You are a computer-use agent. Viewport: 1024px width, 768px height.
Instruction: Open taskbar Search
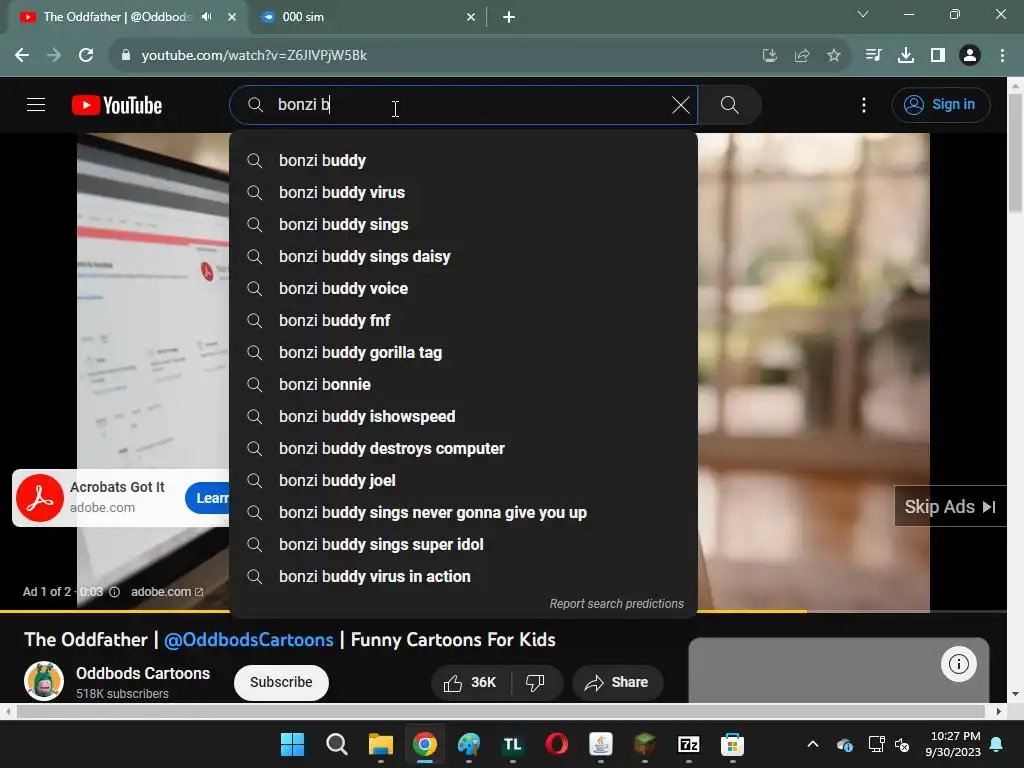point(336,744)
